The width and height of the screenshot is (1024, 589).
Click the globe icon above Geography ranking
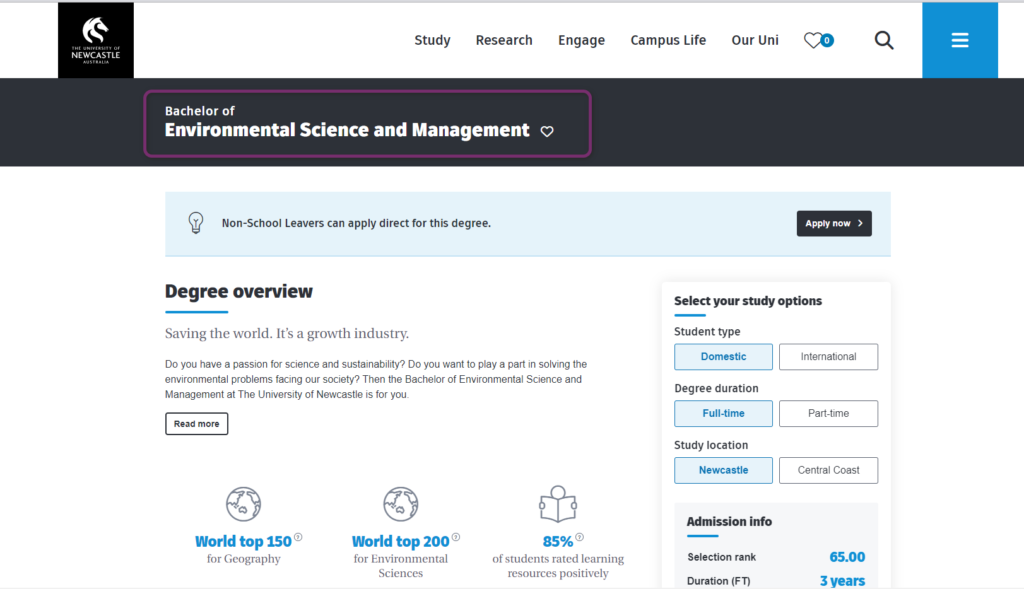[243, 504]
